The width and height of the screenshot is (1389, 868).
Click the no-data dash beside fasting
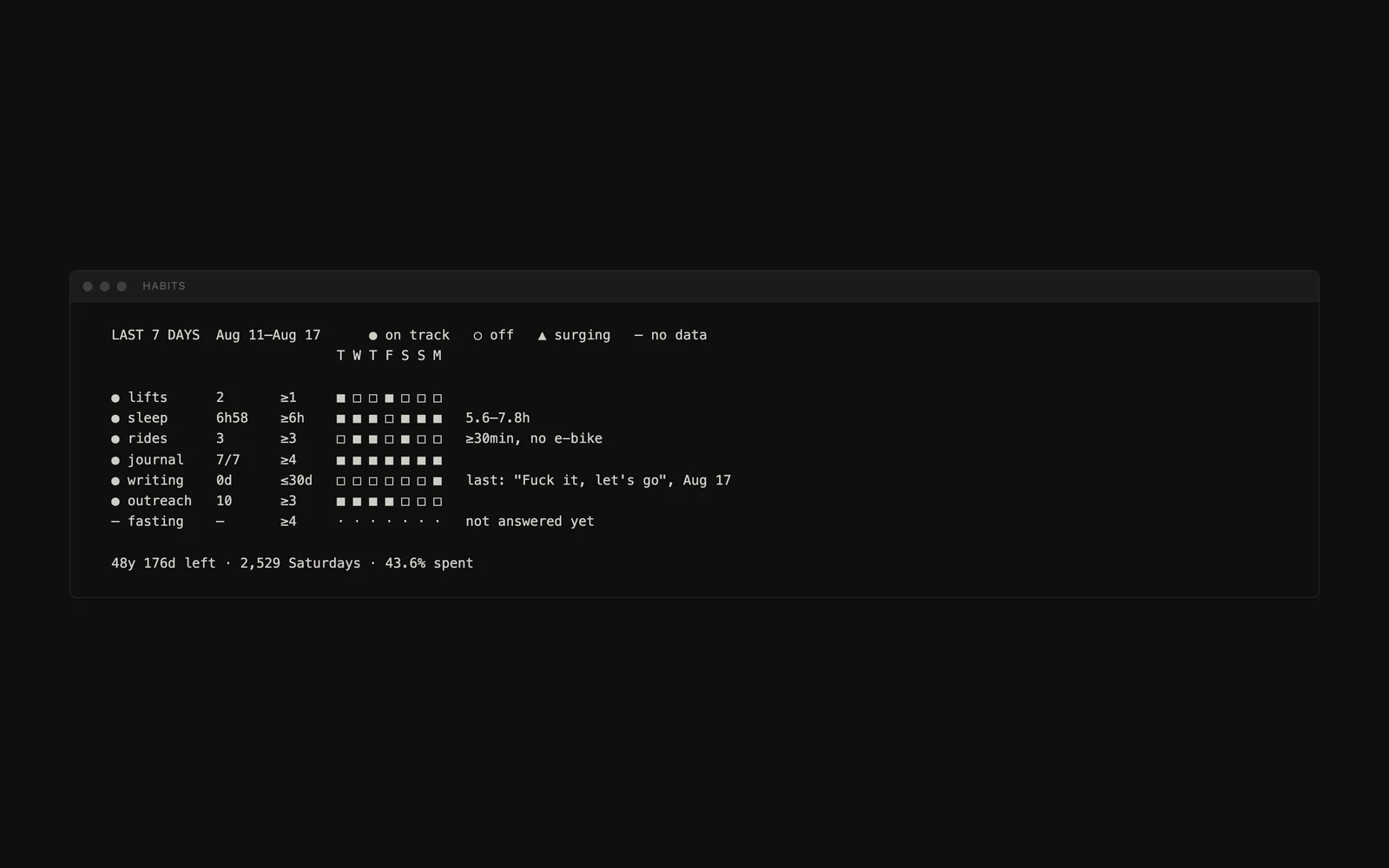coord(115,522)
